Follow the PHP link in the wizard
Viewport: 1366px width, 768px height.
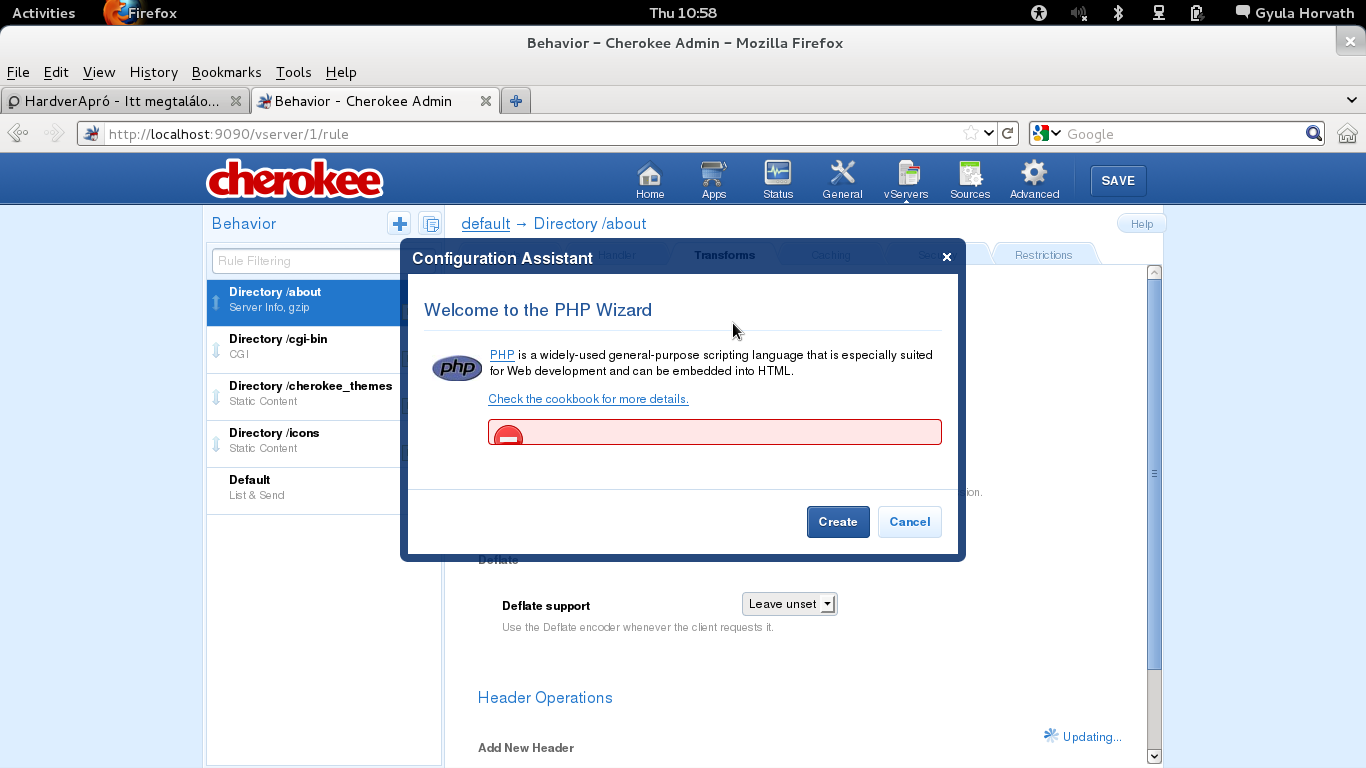(502, 355)
